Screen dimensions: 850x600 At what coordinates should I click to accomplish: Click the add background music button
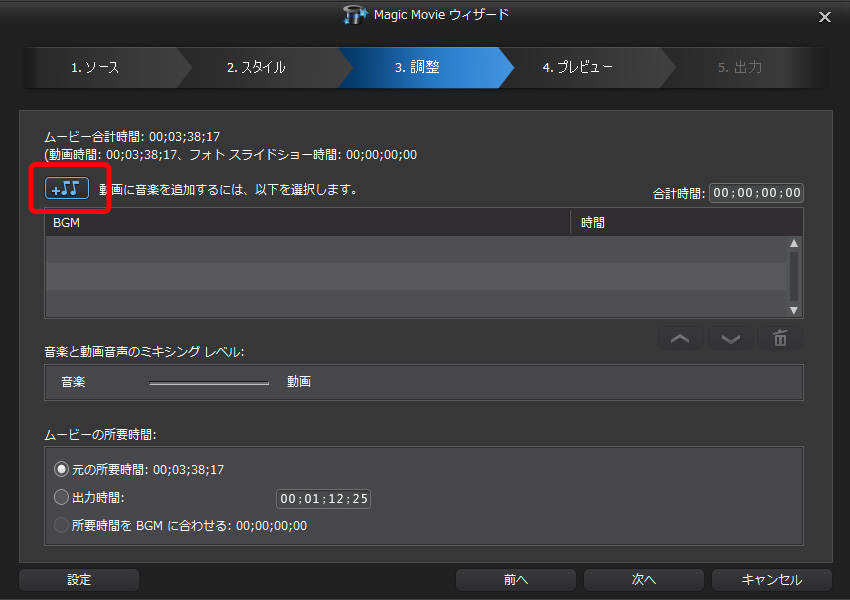tap(68, 189)
